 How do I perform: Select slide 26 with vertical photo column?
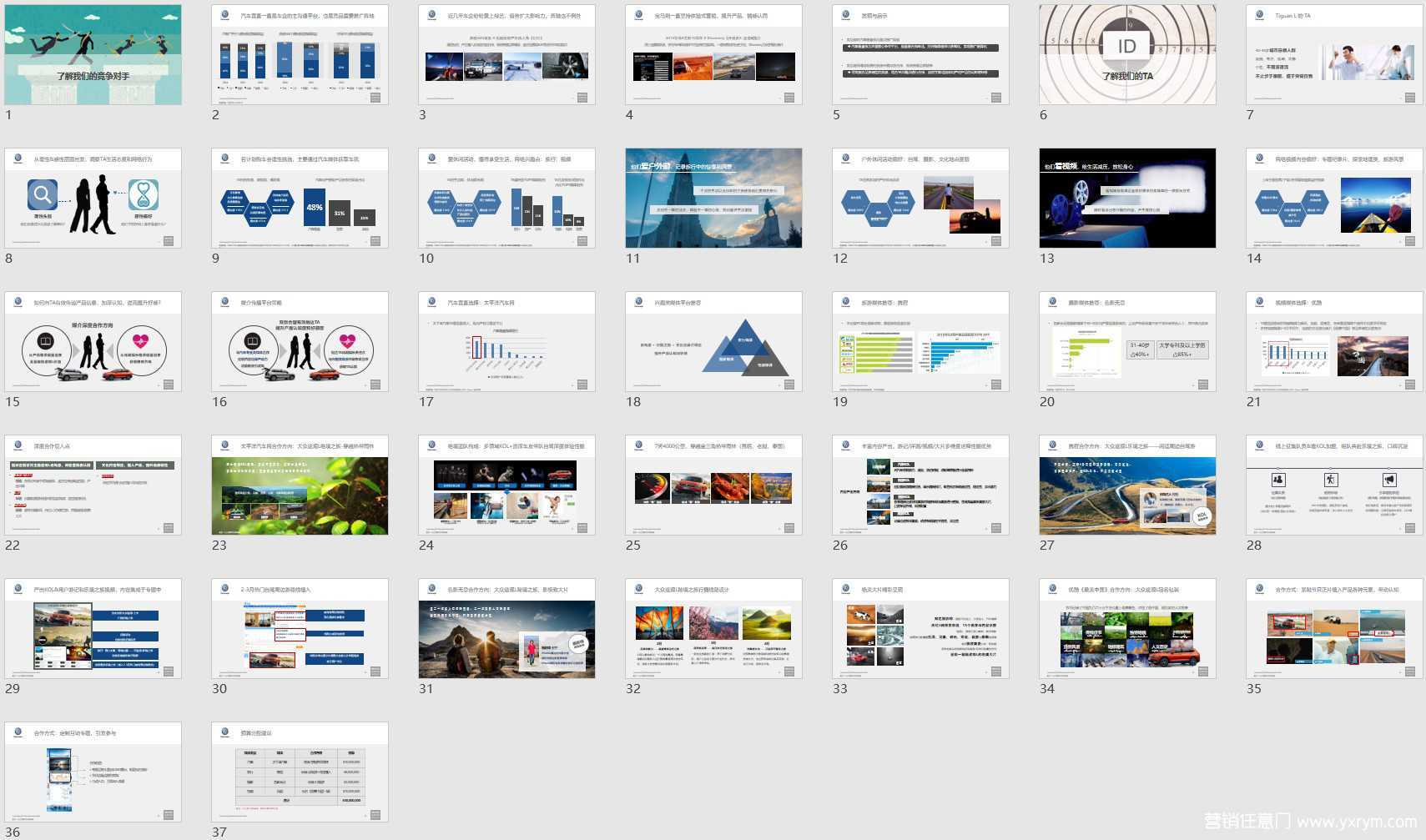coord(920,485)
